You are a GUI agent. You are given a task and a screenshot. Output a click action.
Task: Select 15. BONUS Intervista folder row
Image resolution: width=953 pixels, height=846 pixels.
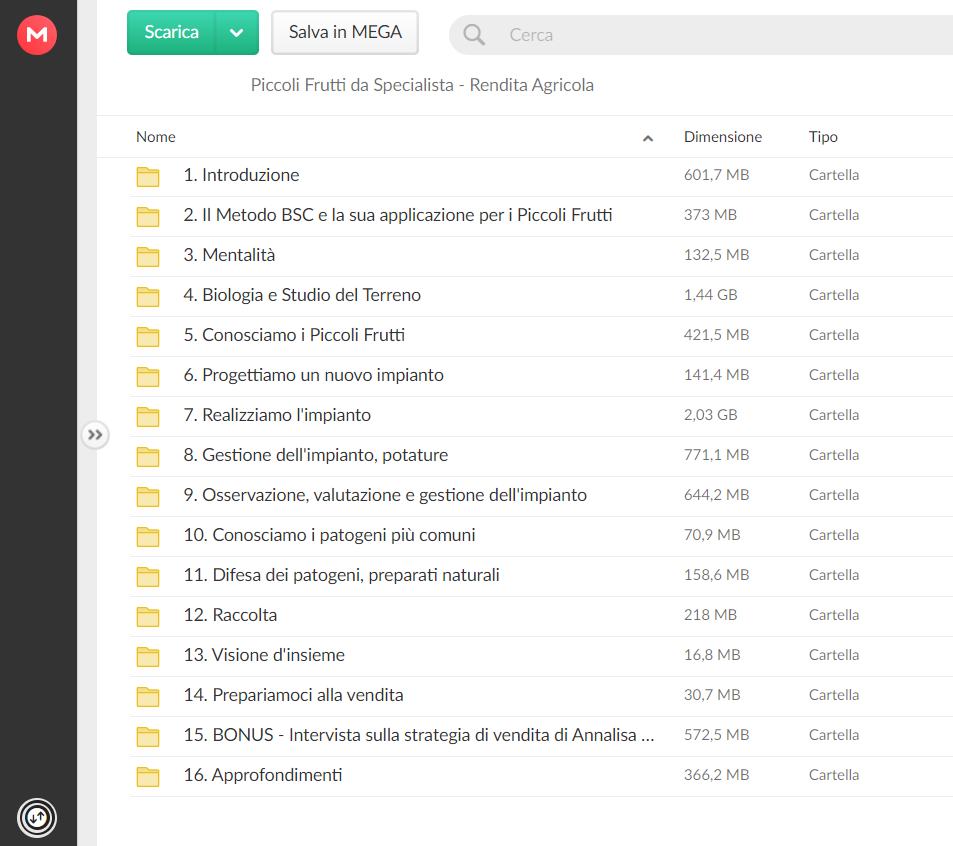pyautogui.click(x=541, y=736)
